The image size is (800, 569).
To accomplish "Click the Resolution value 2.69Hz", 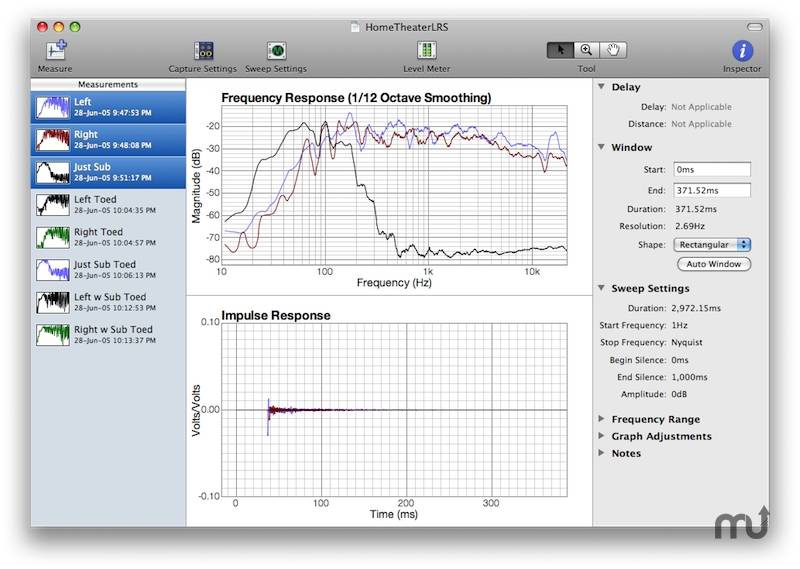I will (690, 226).
